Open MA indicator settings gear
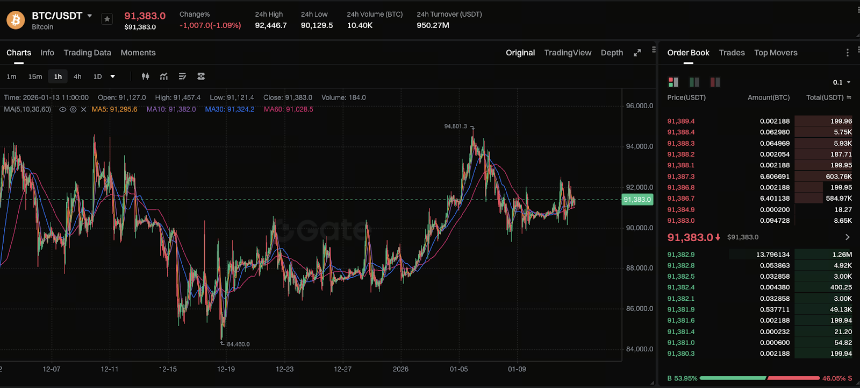The image size is (860, 388). (x=73, y=109)
